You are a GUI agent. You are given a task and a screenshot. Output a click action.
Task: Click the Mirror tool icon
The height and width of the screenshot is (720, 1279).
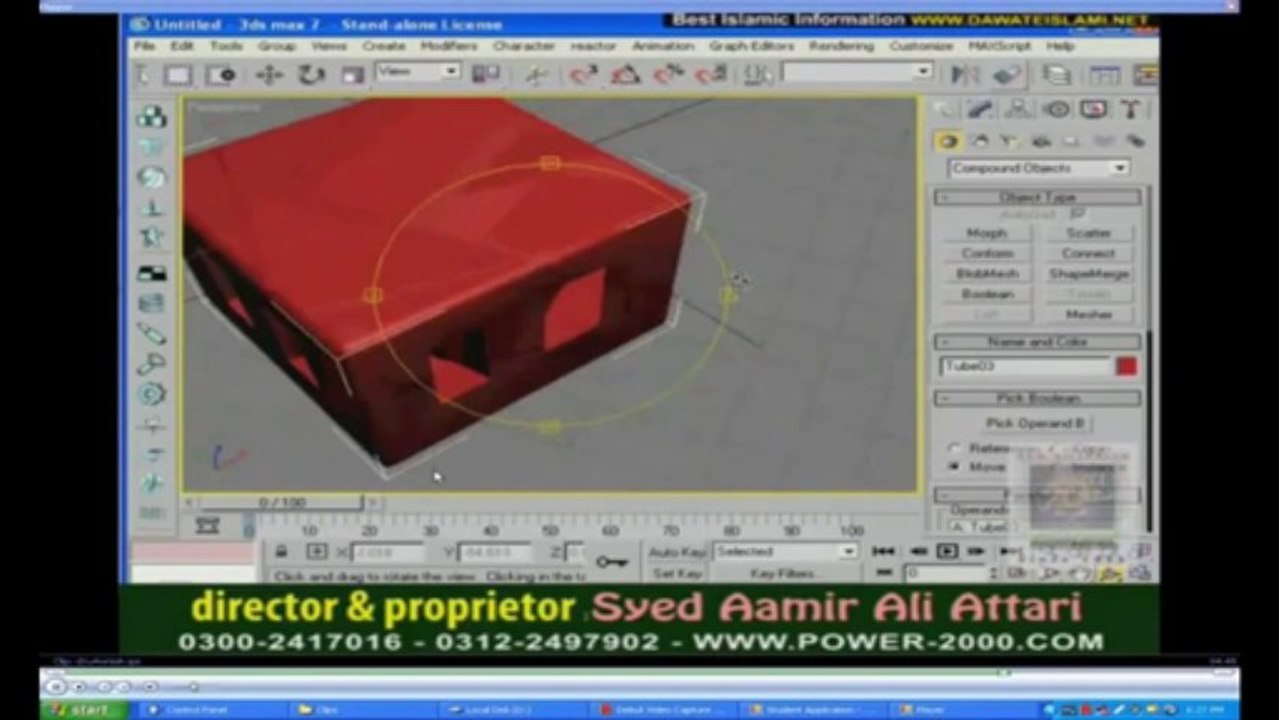[965, 74]
